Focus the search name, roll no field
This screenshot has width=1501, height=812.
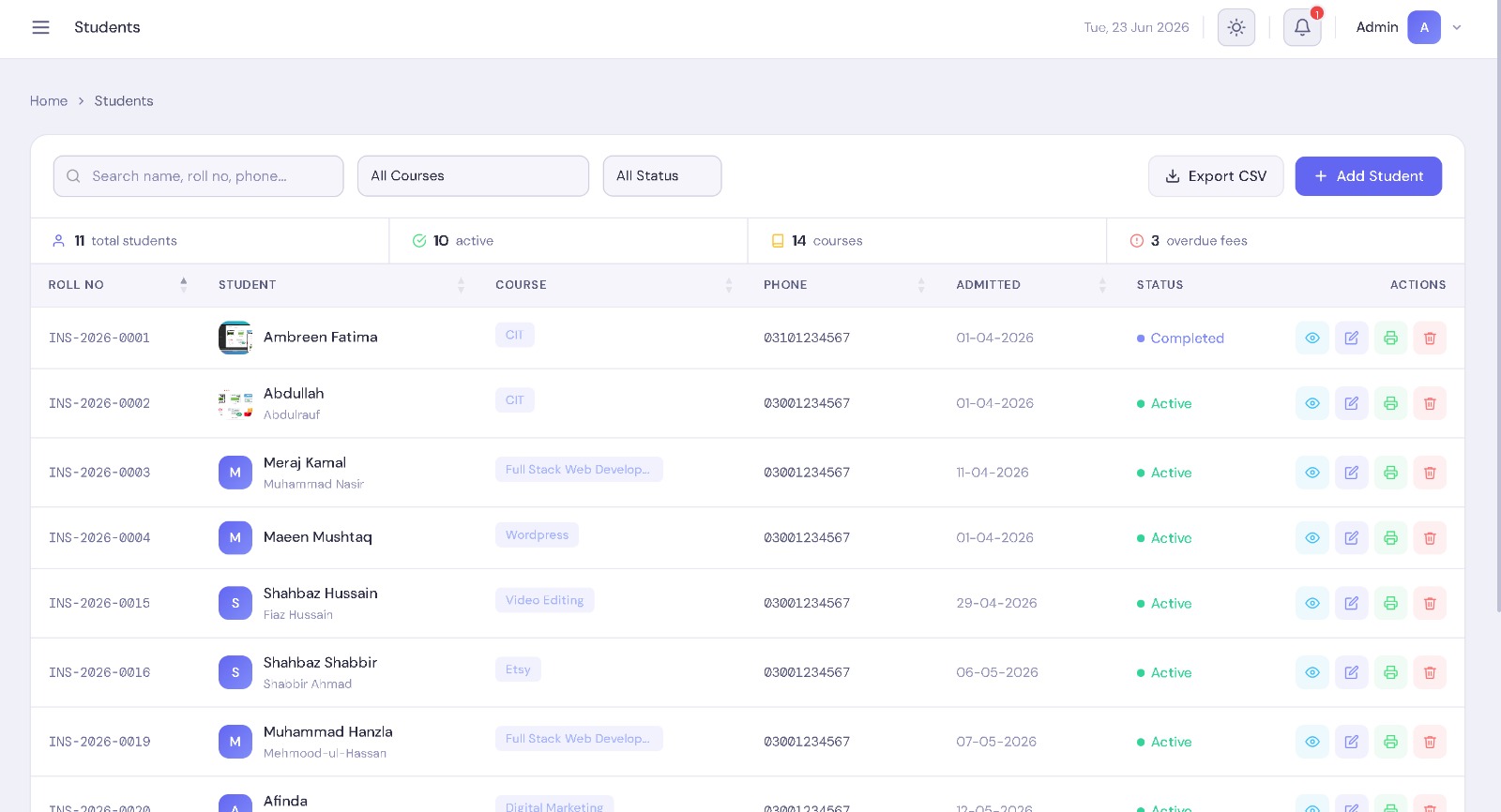199,176
